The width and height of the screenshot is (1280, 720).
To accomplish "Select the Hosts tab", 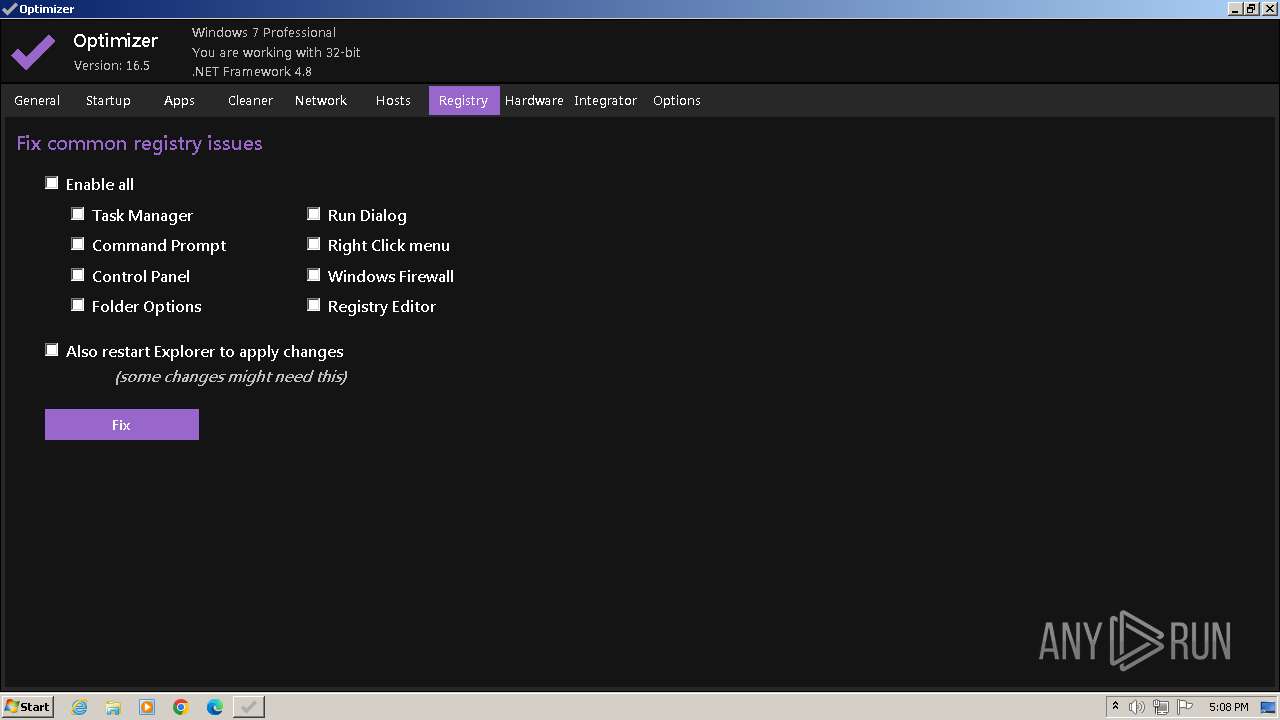I will (393, 100).
